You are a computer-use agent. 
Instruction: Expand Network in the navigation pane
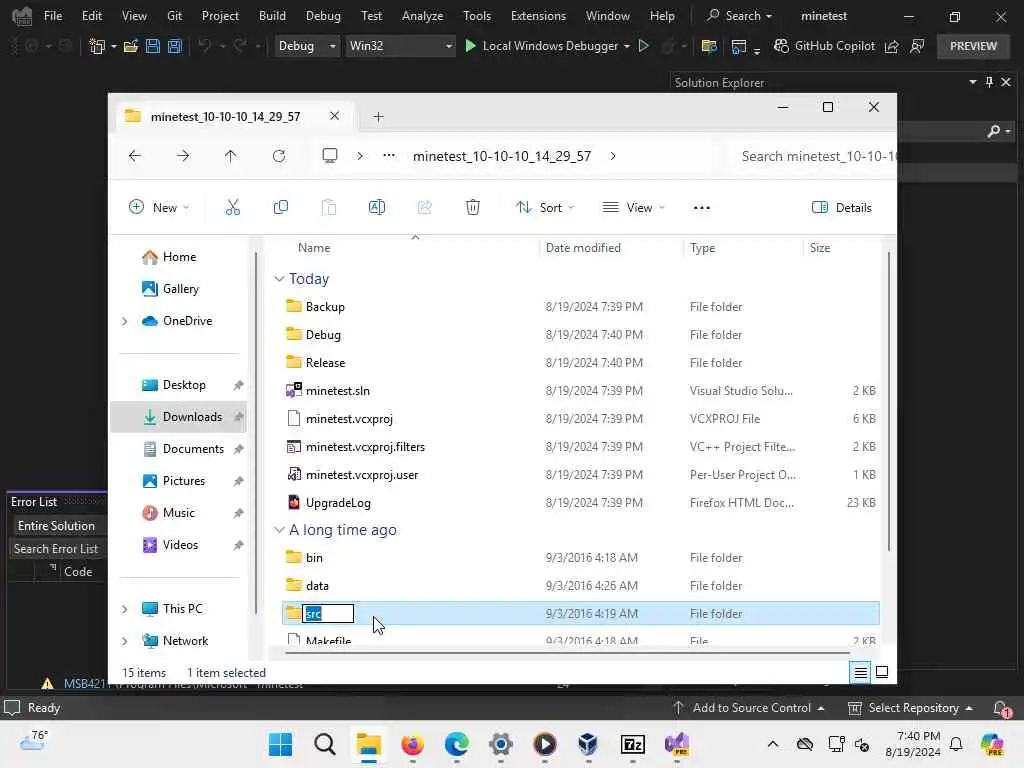[x=125, y=641]
